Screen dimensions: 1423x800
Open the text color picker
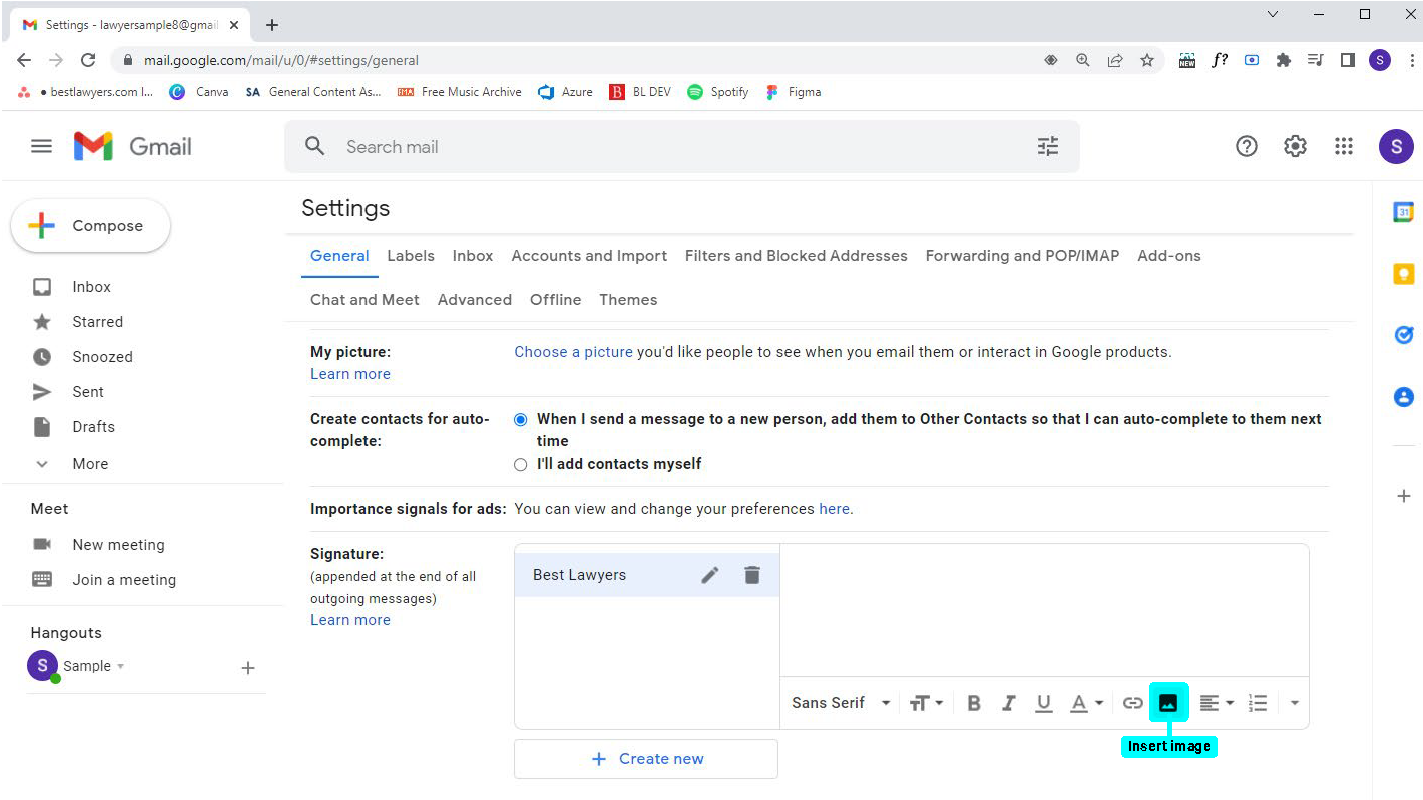(x=1086, y=702)
